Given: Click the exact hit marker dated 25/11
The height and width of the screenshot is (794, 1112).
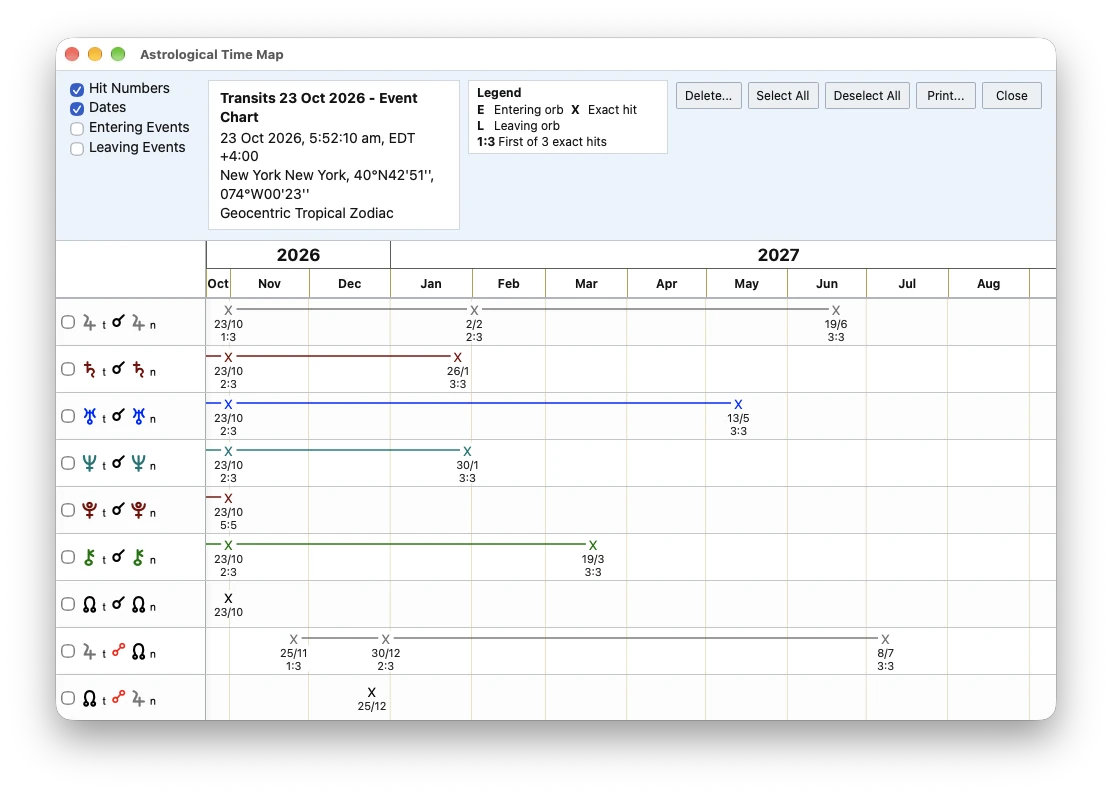Looking at the screenshot, I should (x=294, y=639).
